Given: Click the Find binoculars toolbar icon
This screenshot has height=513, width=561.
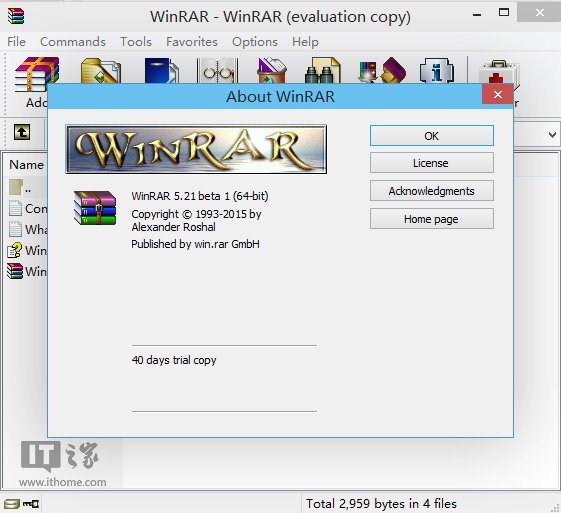Looking at the screenshot, I should (x=322, y=70).
